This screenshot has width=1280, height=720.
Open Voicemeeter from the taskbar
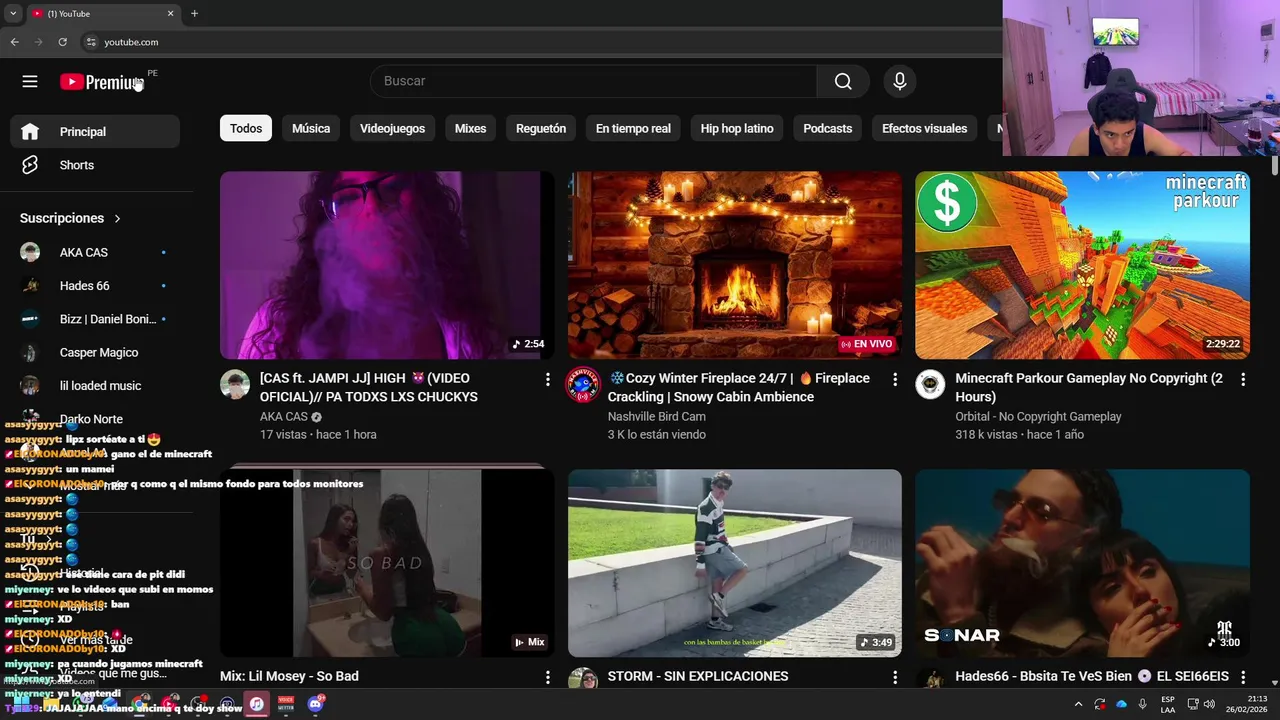[286, 704]
